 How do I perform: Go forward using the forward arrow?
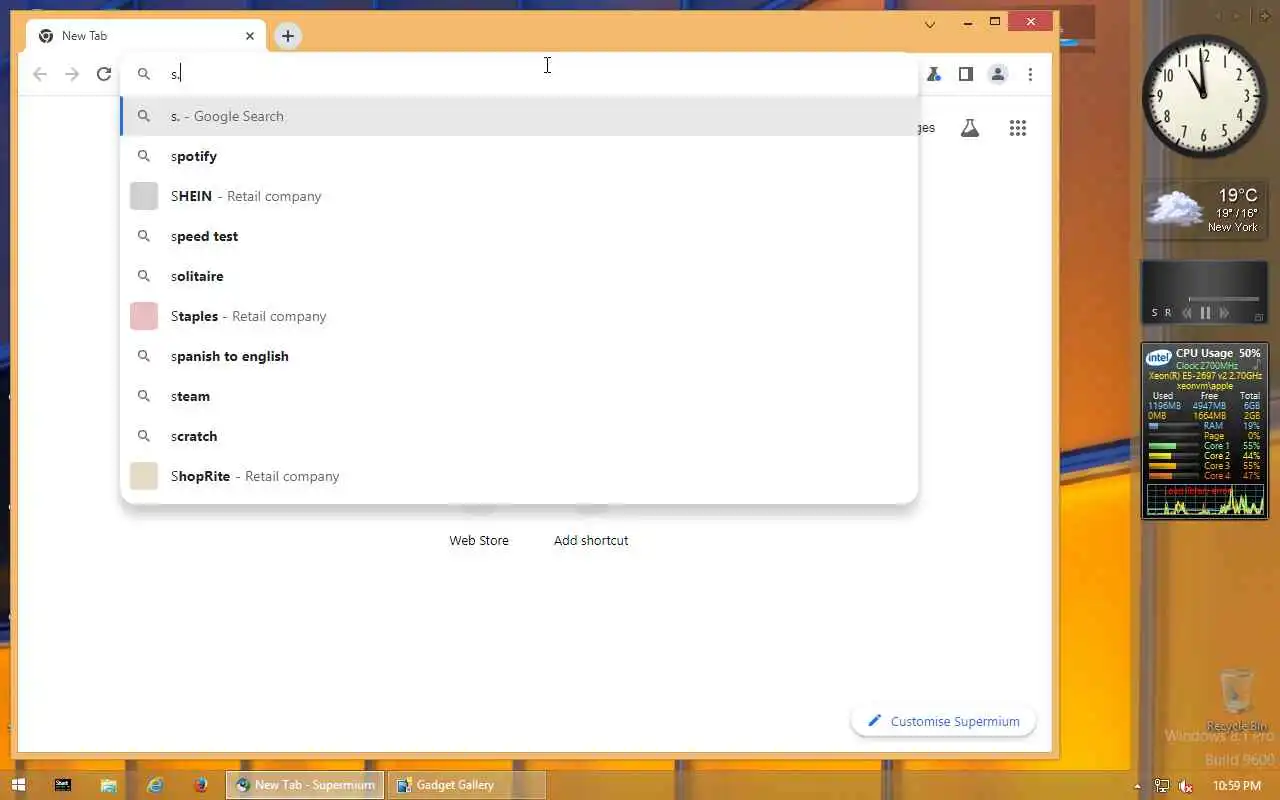(x=72, y=74)
